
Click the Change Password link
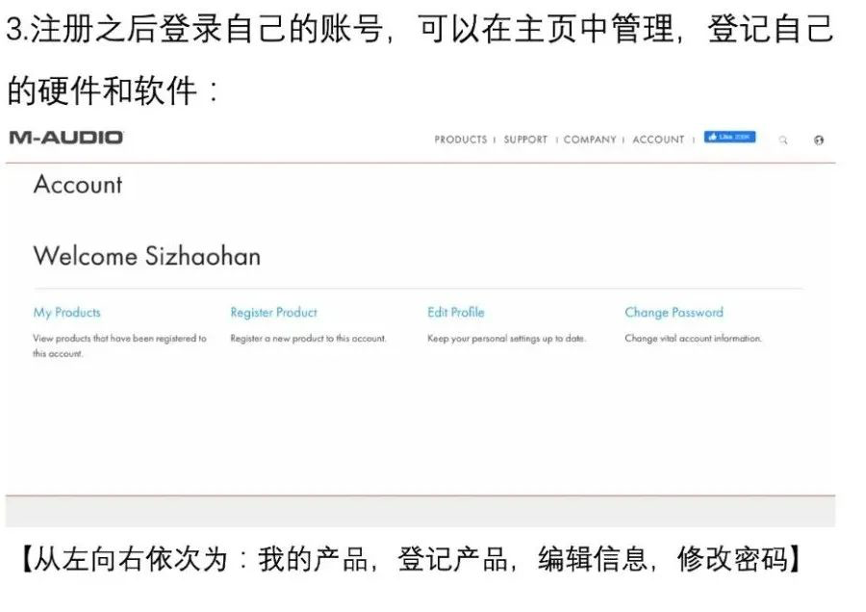point(673,312)
